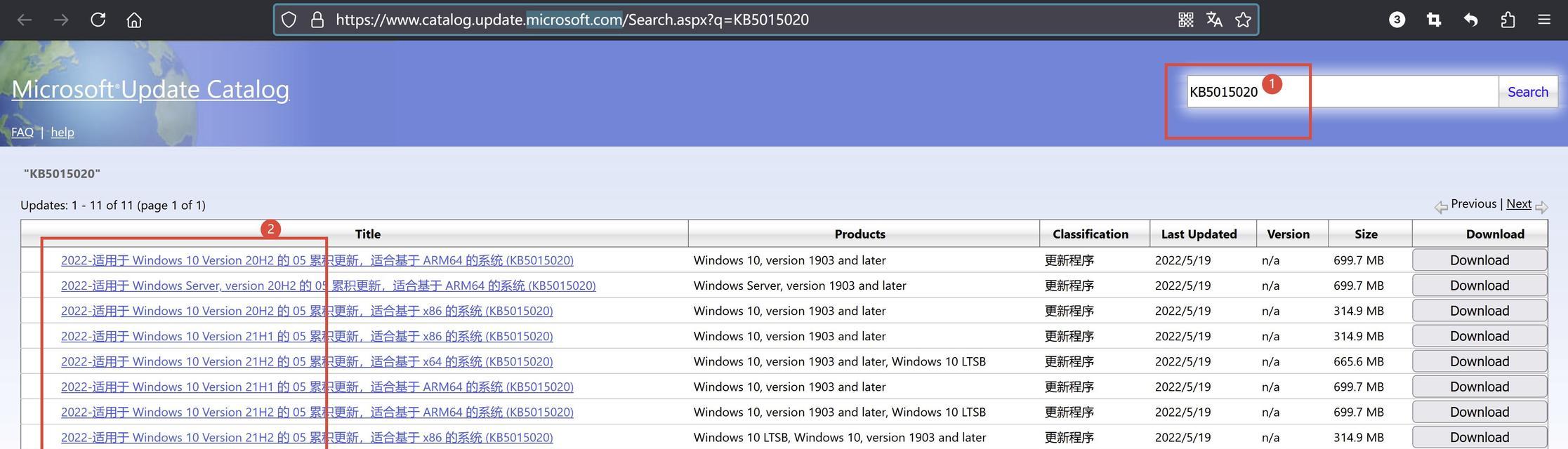Click the 2022/5/19 date in the 21H2 x64 row
The width and height of the screenshot is (1568, 449).
(1183, 361)
